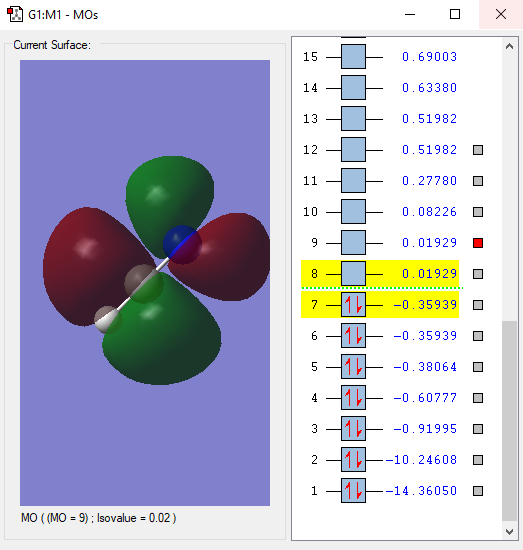
Task: Click the energy -0.91995 for MO 3
Action: point(425,429)
